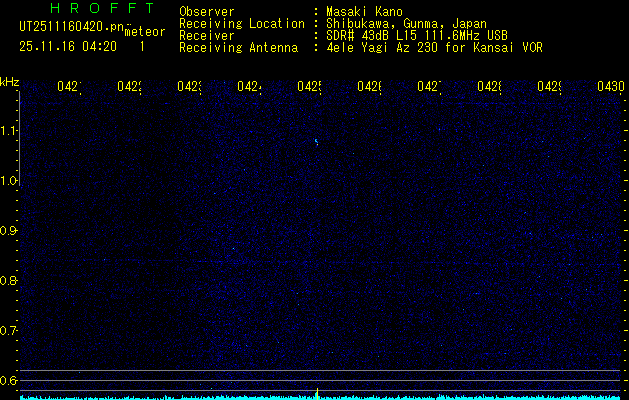Click the 'Observer' label
The width and height of the screenshot is (629, 400).
pyautogui.click(x=207, y=12)
